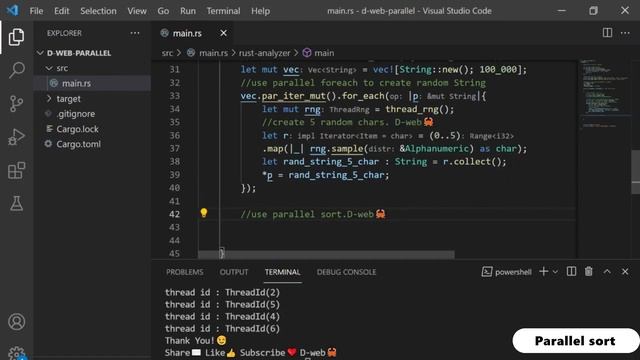Click par_iter_mut on line 33
640x360 pixels.
click(293, 96)
